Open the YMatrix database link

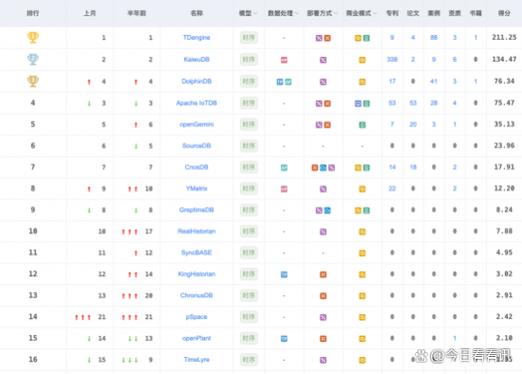197,188
